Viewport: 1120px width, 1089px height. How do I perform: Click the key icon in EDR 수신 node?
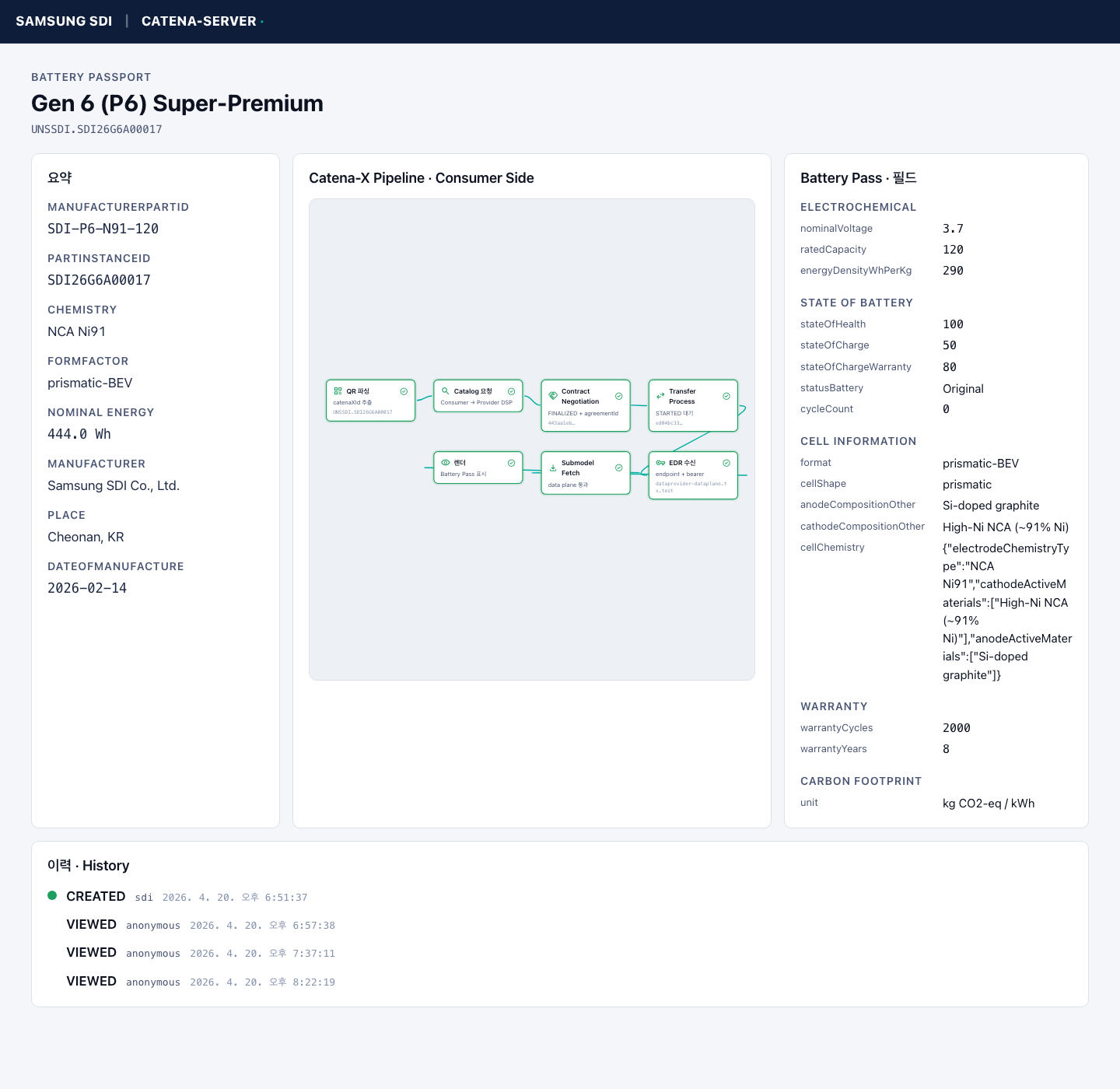click(660, 463)
